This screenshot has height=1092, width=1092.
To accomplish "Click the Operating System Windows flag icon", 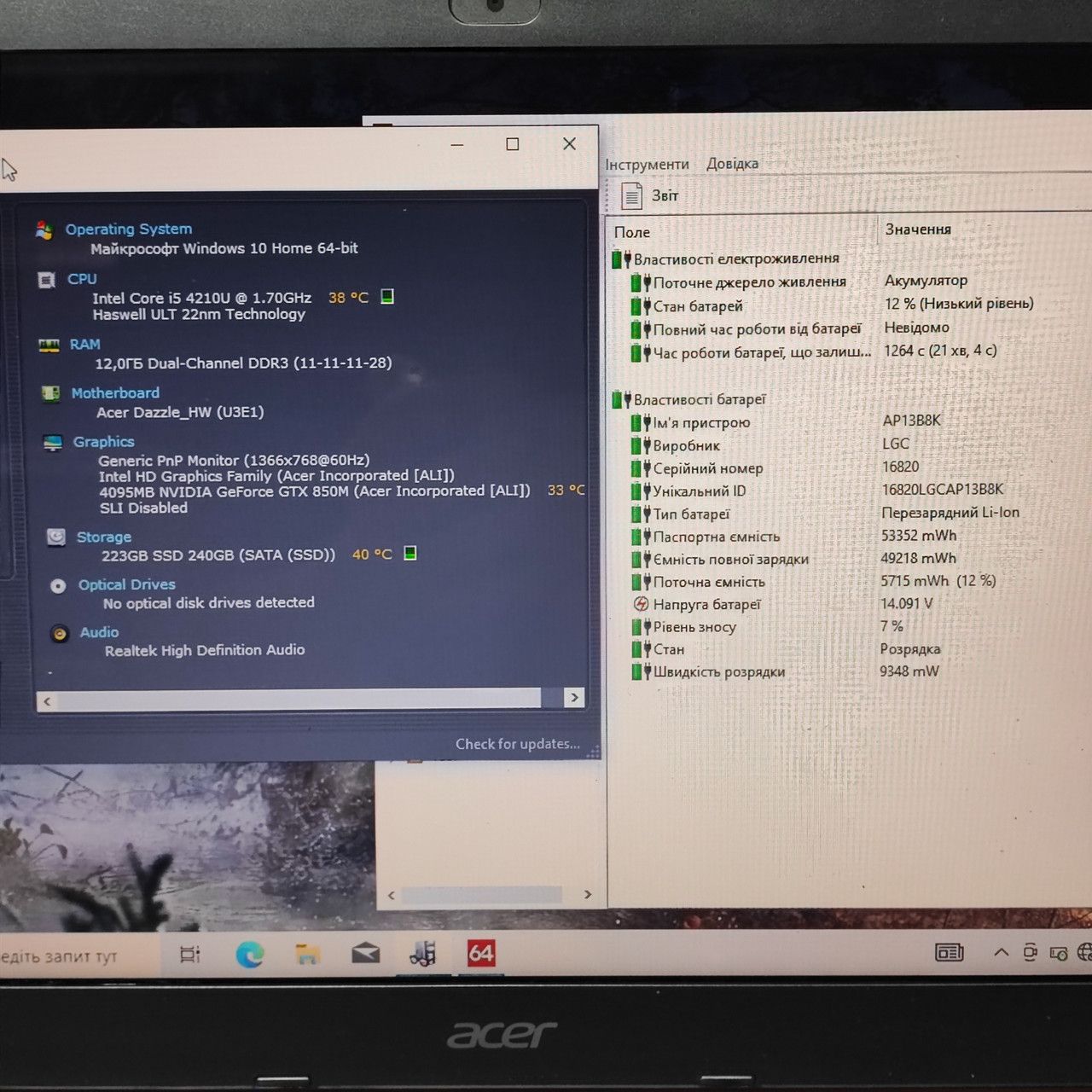I will 44,229.
